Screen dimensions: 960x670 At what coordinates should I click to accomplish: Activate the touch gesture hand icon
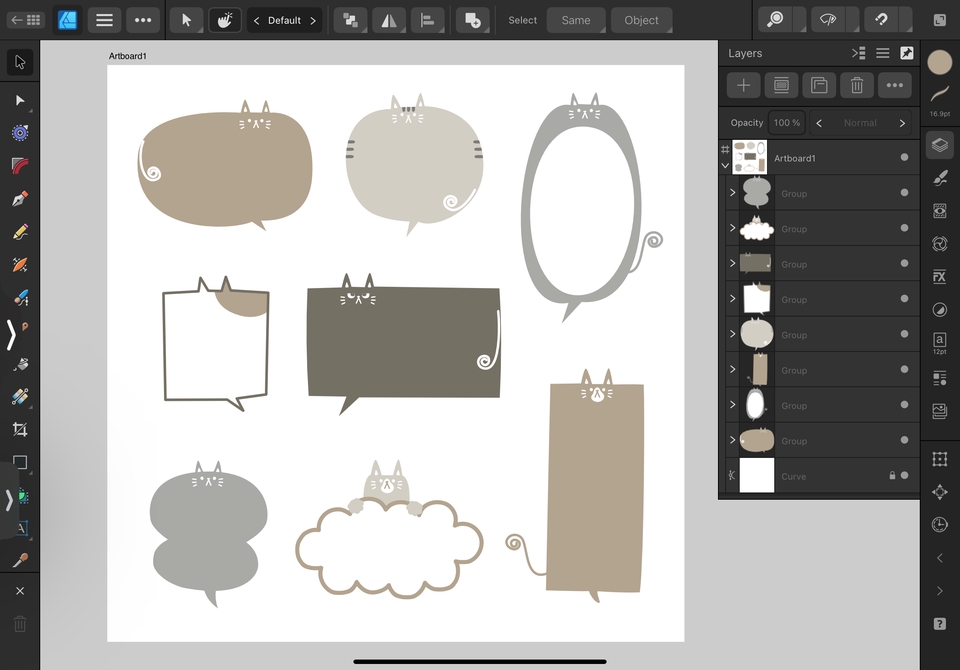(x=225, y=20)
